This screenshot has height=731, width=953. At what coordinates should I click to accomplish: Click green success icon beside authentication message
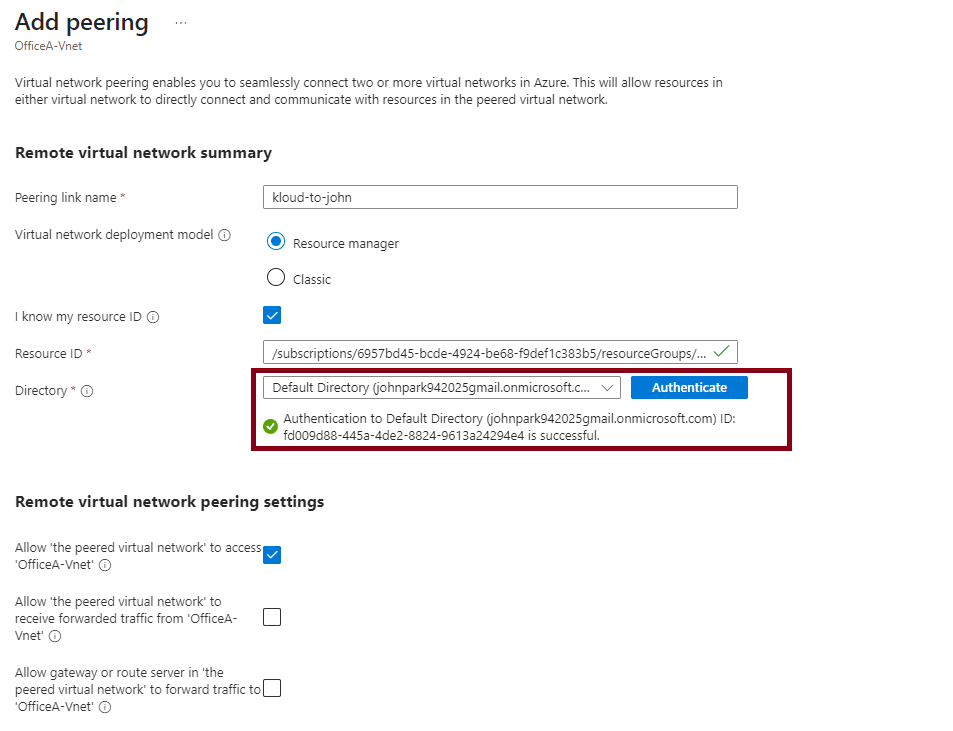tap(270, 427)
